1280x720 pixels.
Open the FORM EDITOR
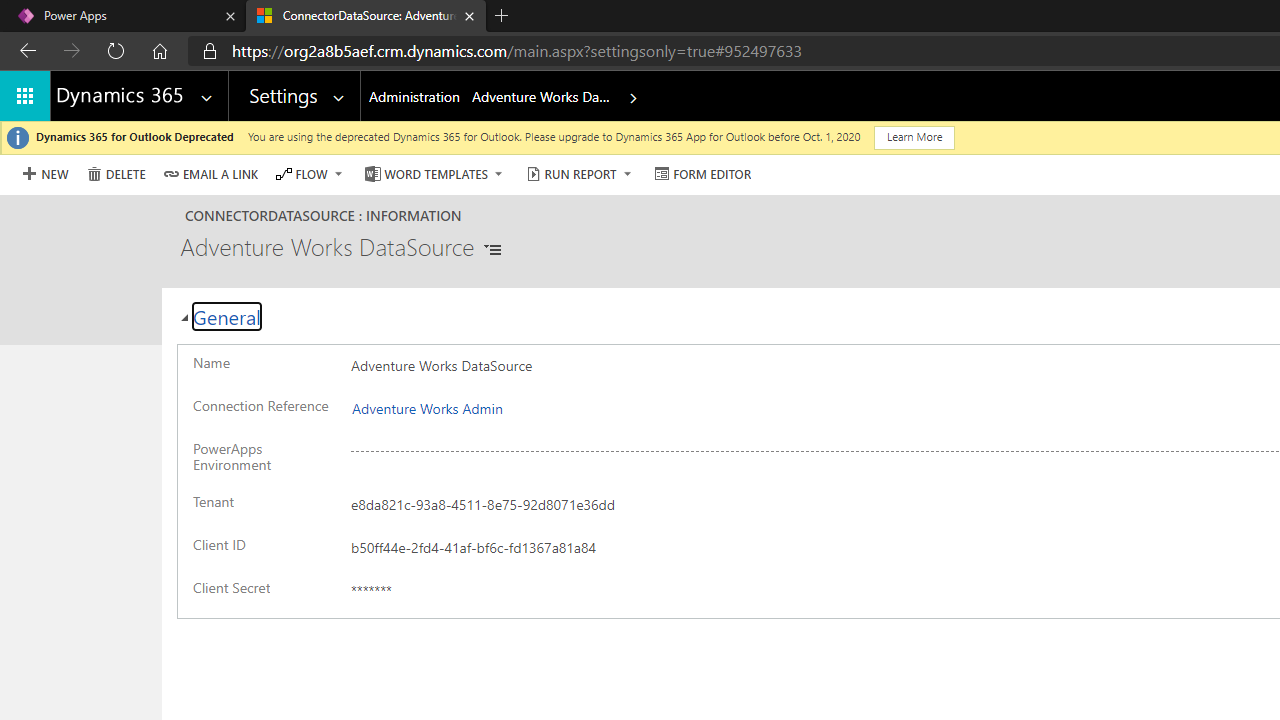703,174
